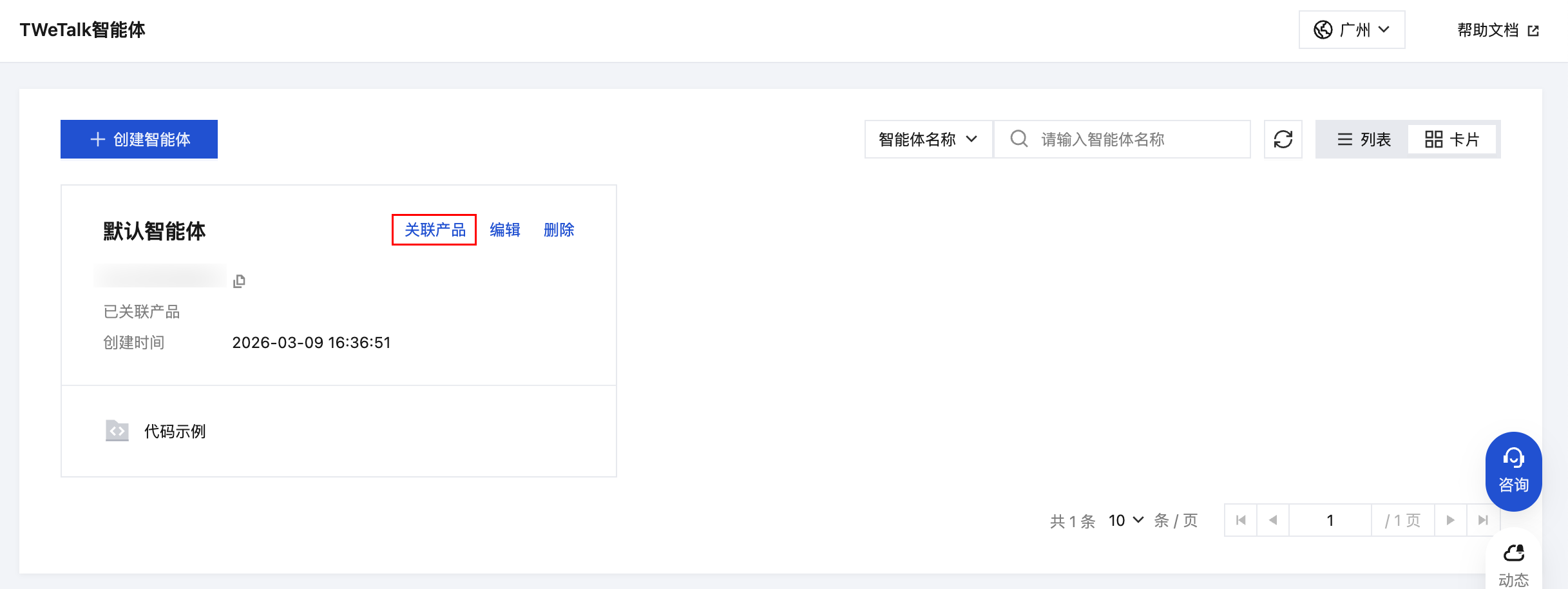This screenshot has width=1568, height=589.
Task: Go to the first page
Action: tap(1241, 520)
